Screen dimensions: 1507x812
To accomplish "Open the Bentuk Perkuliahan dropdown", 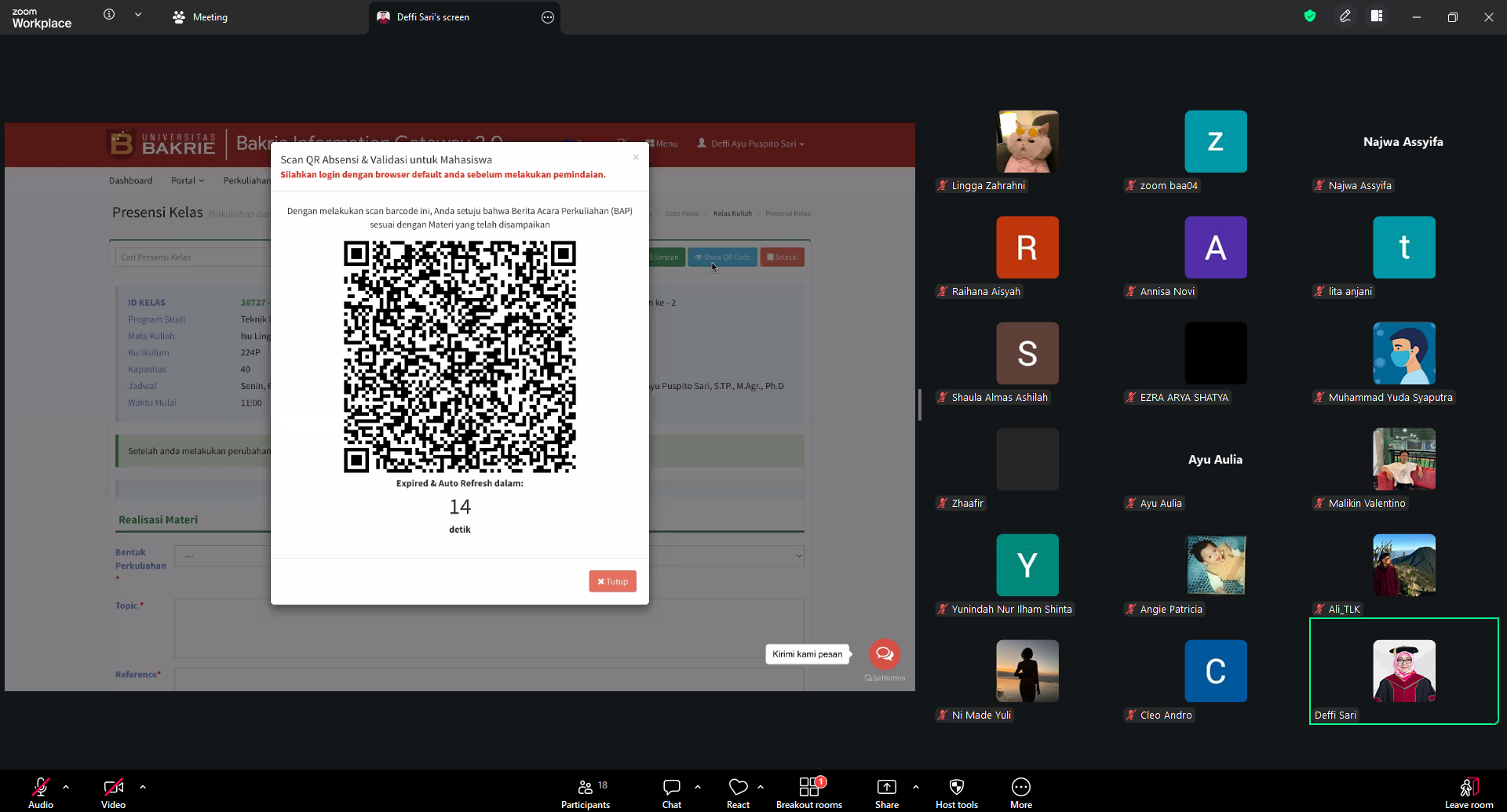I will (490, 556).
